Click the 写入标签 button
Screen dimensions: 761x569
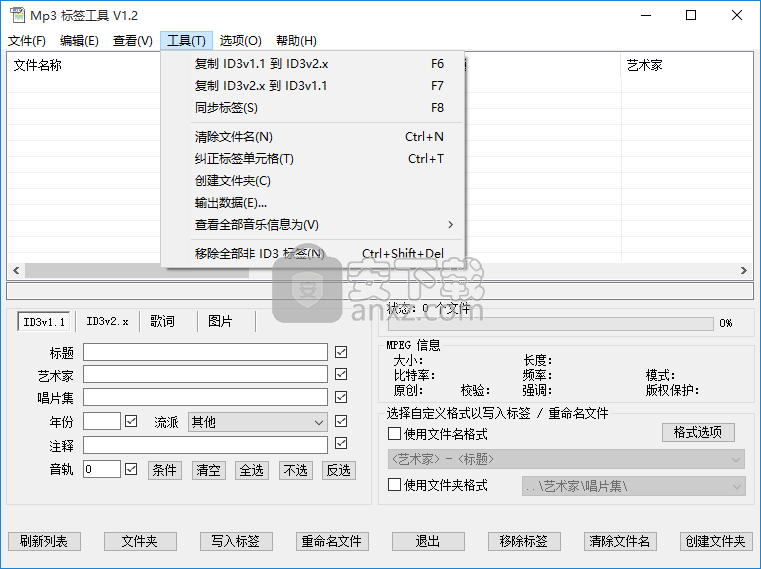click(236, 541)
